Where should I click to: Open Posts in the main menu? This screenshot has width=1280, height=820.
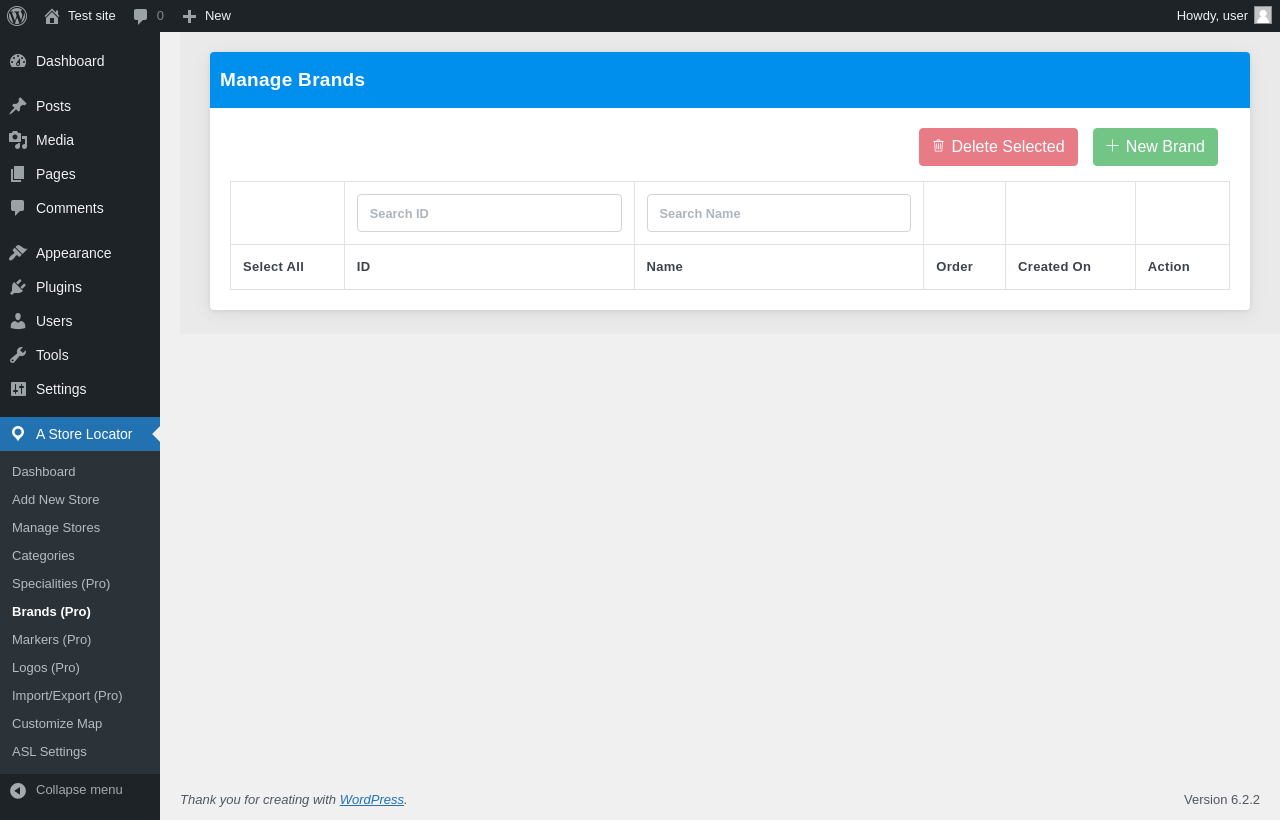pyautogui.click(x=80, y=106)
